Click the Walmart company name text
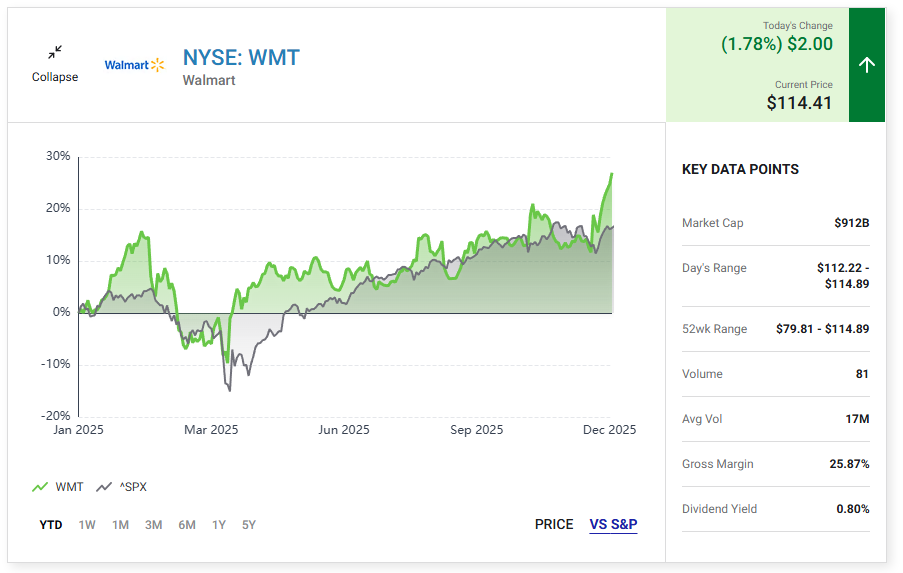 coord(209,81)
